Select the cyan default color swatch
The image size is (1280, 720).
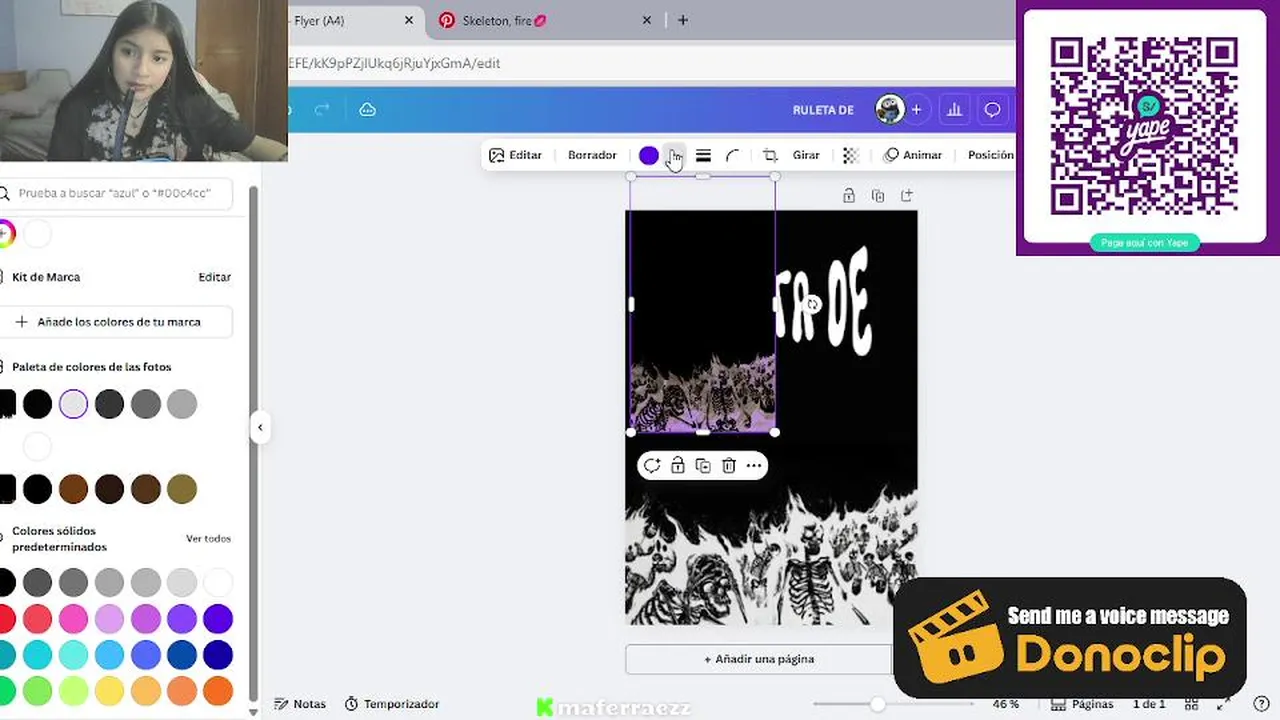coord(37,654)
